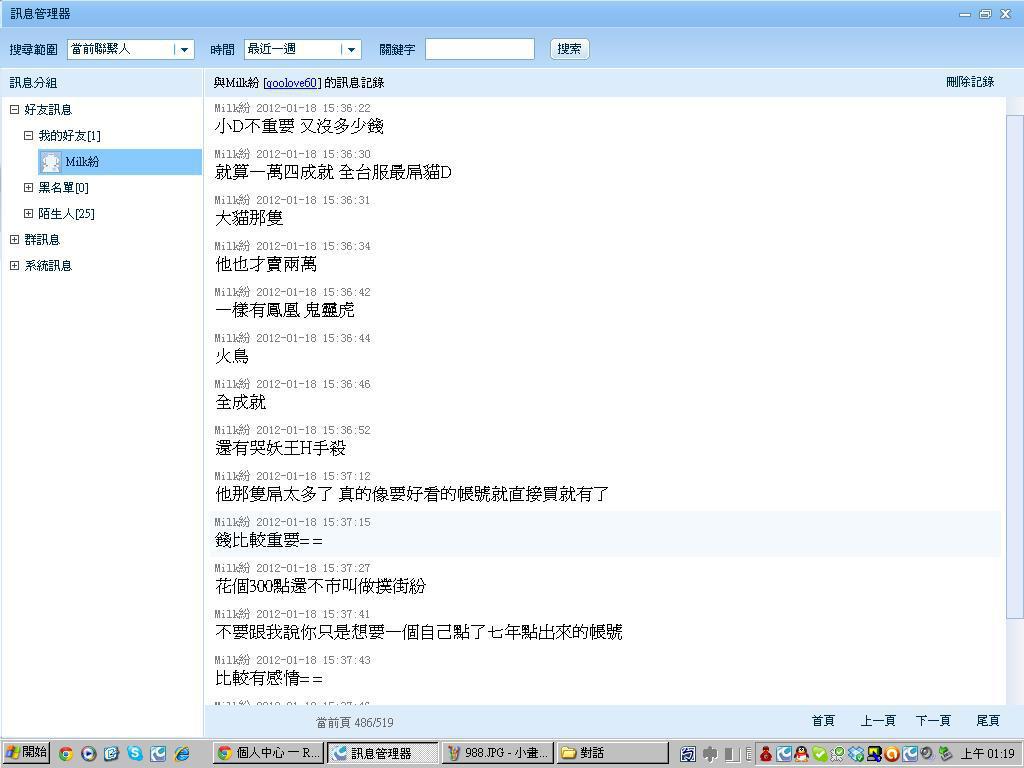Image resolution: width=1024 pixels, height=768 pixels.
Task: Collapse the 我的好友[1] node
Action: click(28, 136)
